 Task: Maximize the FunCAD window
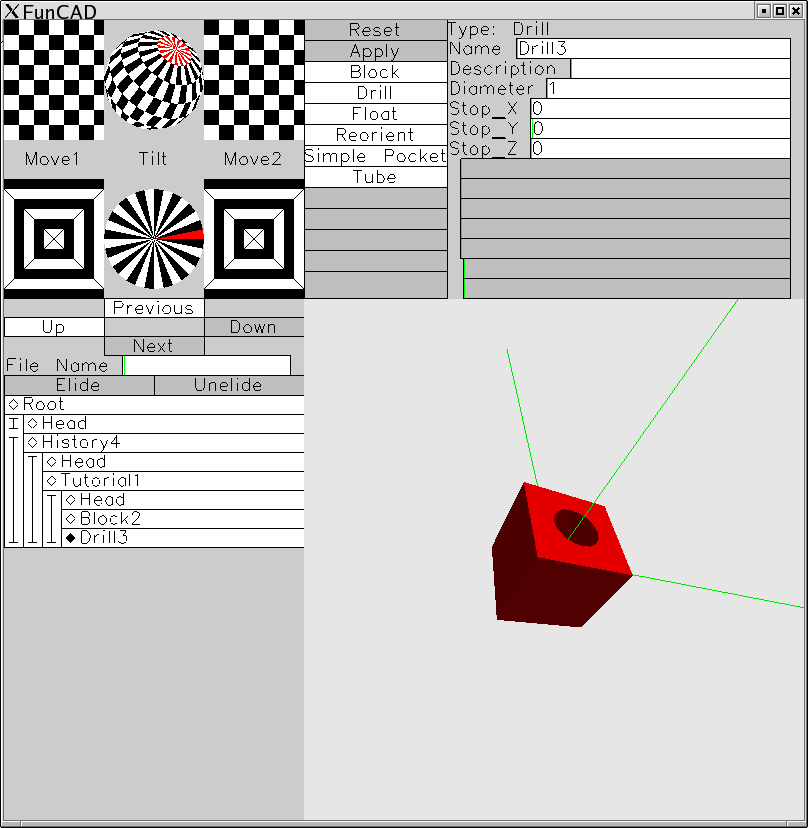click(779, 11)
